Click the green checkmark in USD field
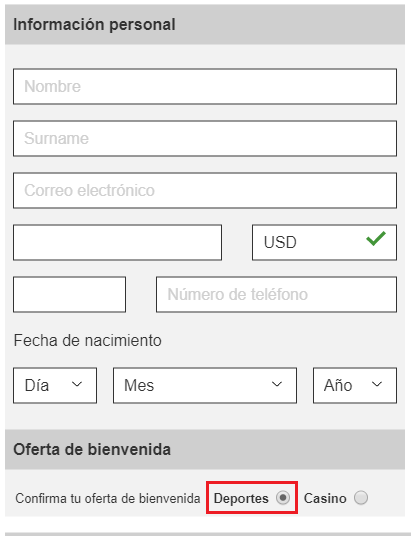Screen dimensions: 411x536 376,238
